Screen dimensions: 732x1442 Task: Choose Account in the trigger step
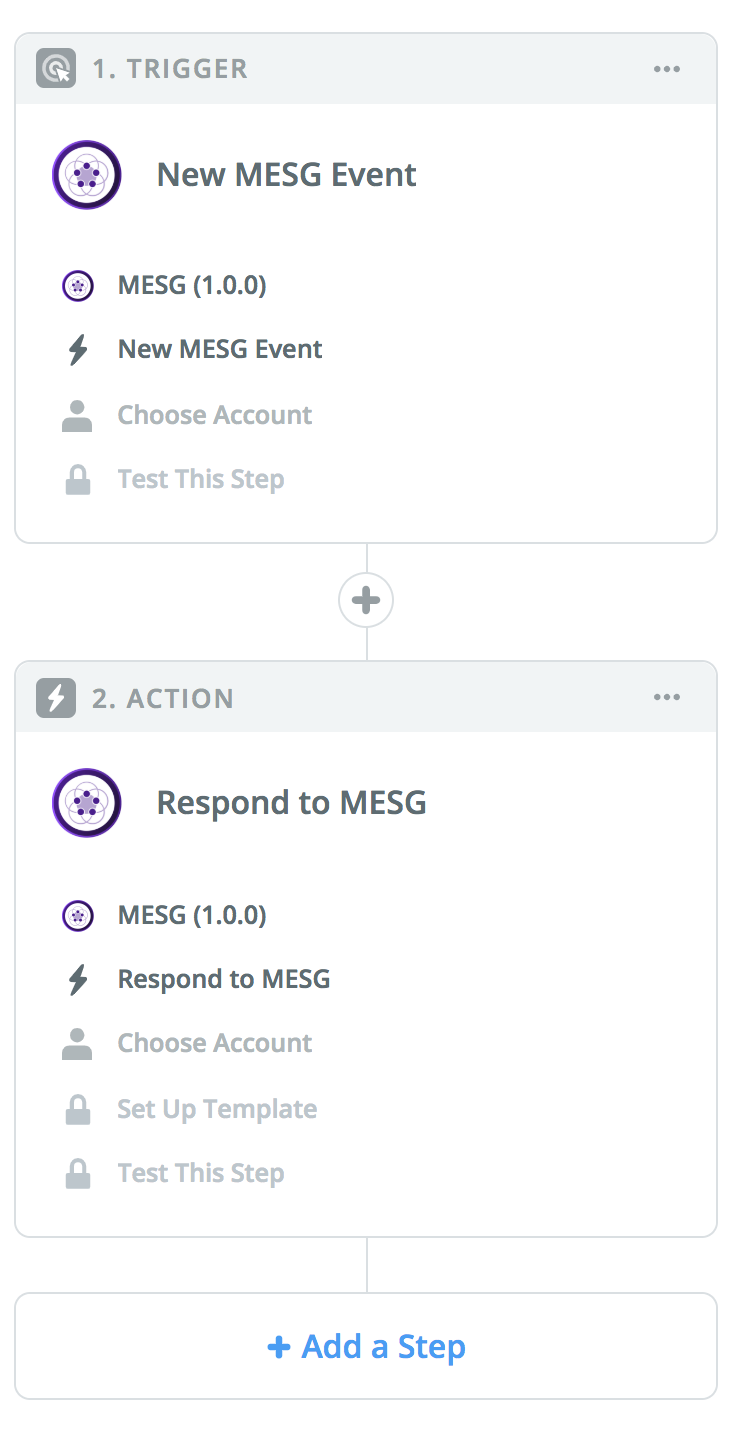point(215,415)
